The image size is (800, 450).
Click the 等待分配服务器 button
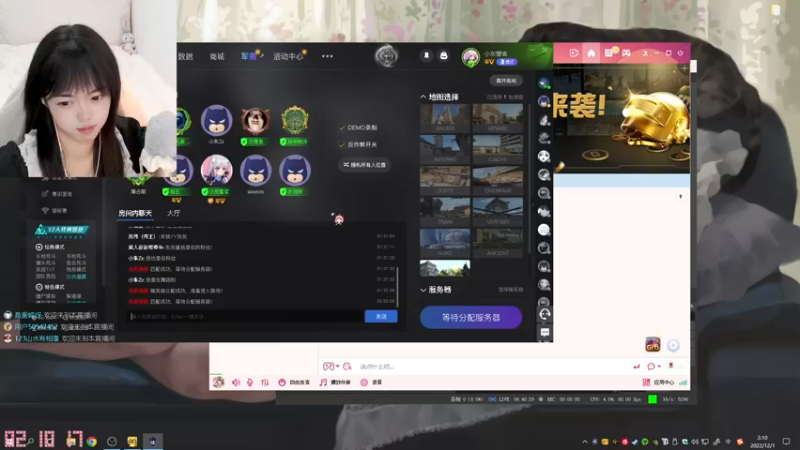[471, 317]
